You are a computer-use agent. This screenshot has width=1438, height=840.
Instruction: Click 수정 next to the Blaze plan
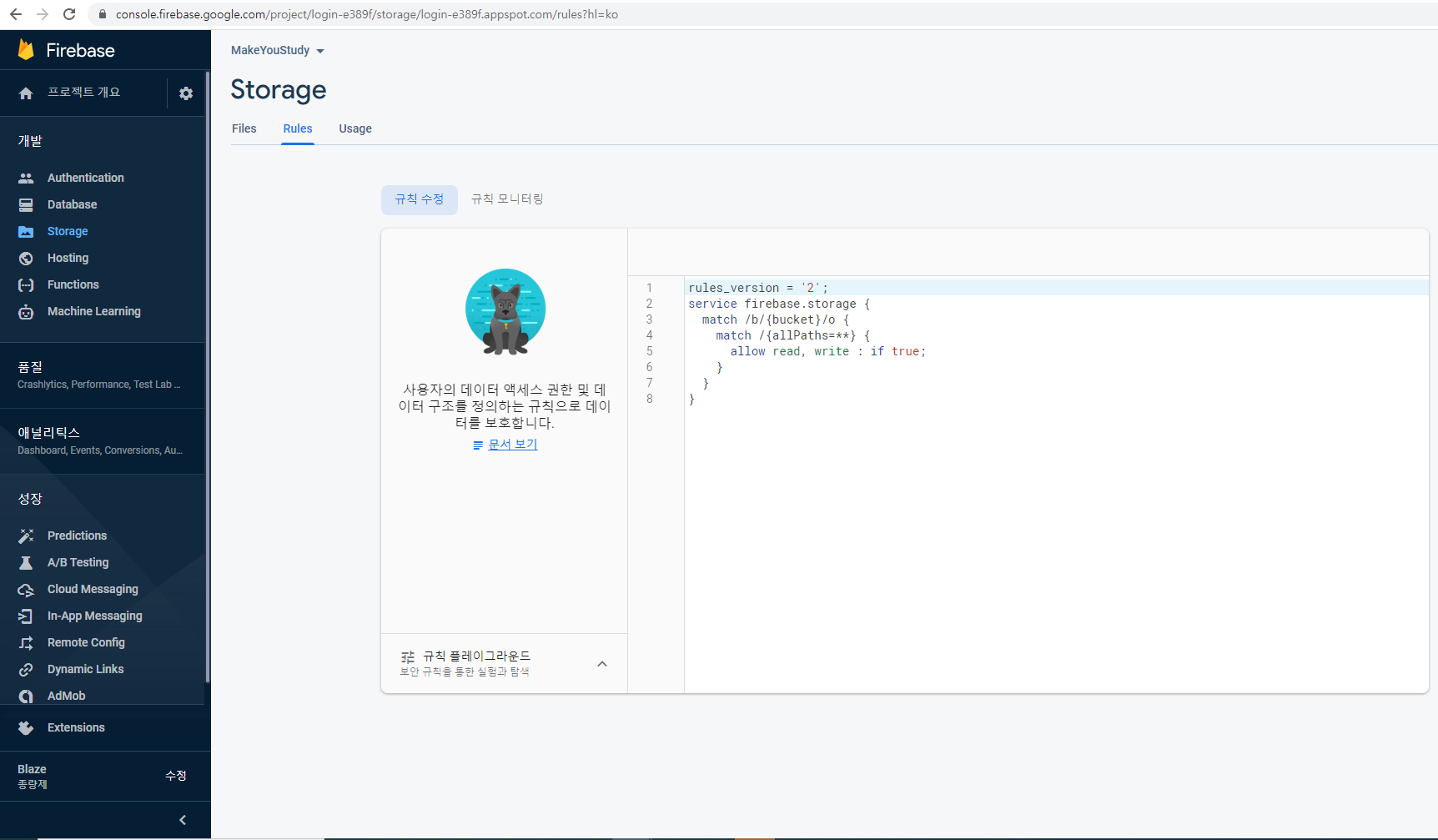[176, 775]
